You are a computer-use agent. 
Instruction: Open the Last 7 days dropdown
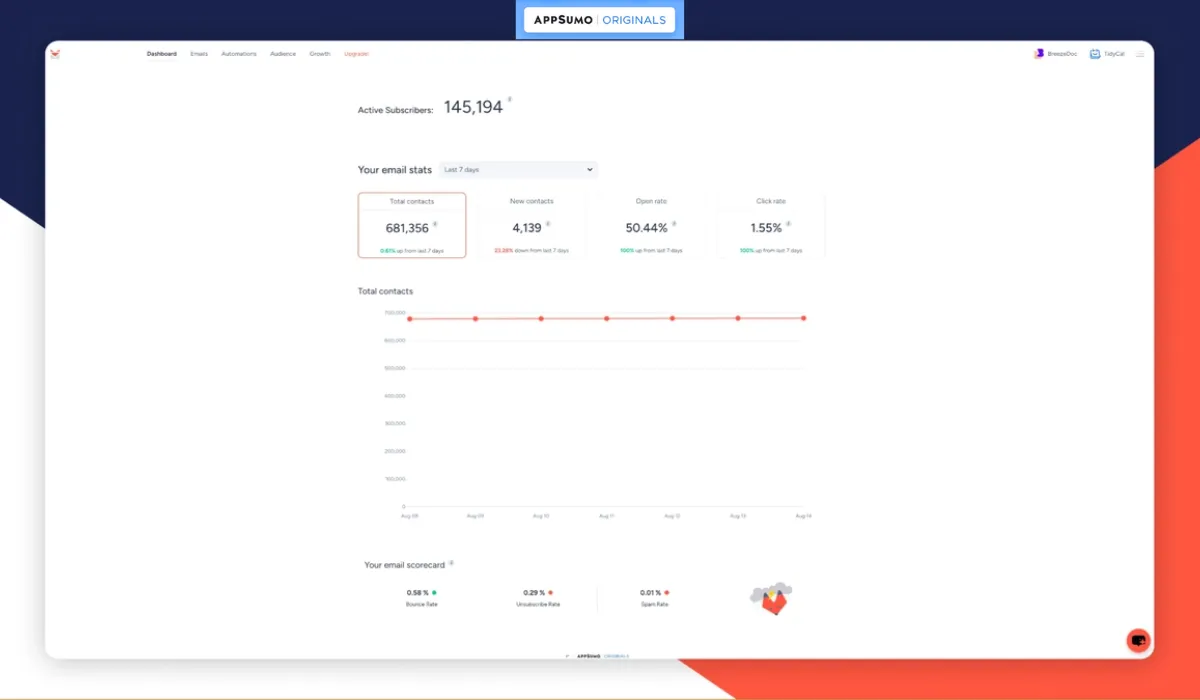518,170
